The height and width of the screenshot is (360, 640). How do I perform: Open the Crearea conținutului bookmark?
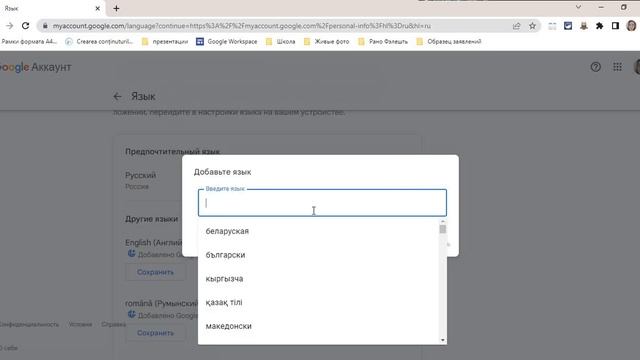99,42
